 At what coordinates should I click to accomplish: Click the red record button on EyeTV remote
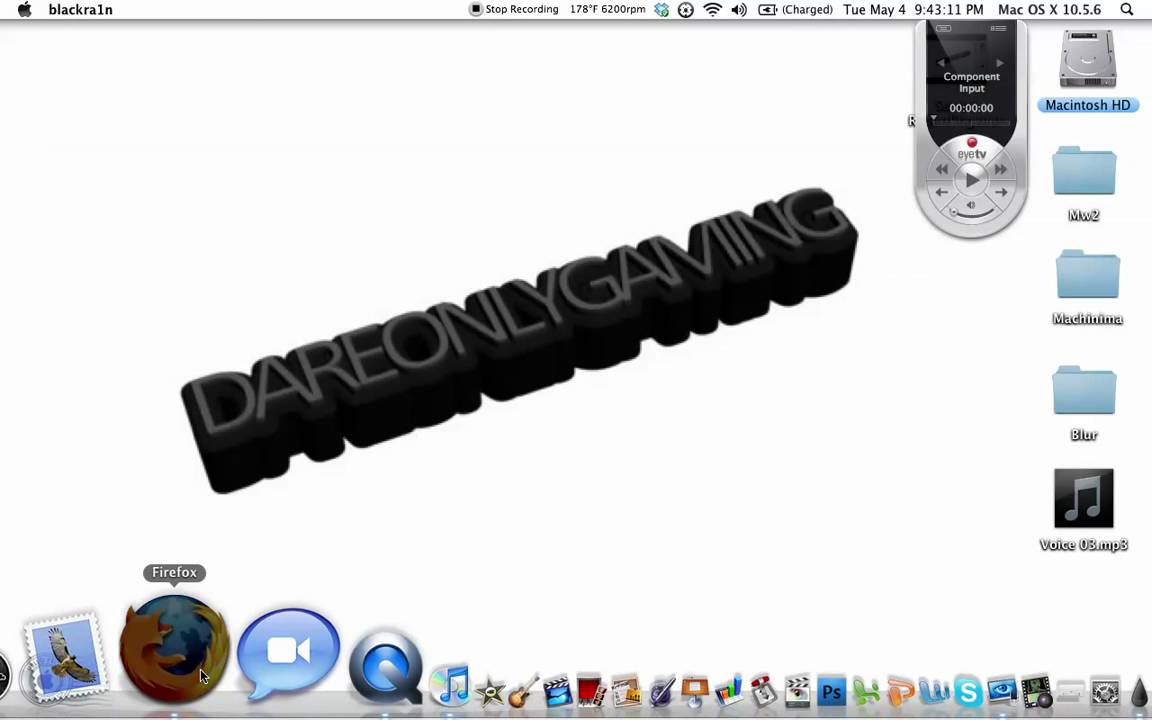point(971,142)
